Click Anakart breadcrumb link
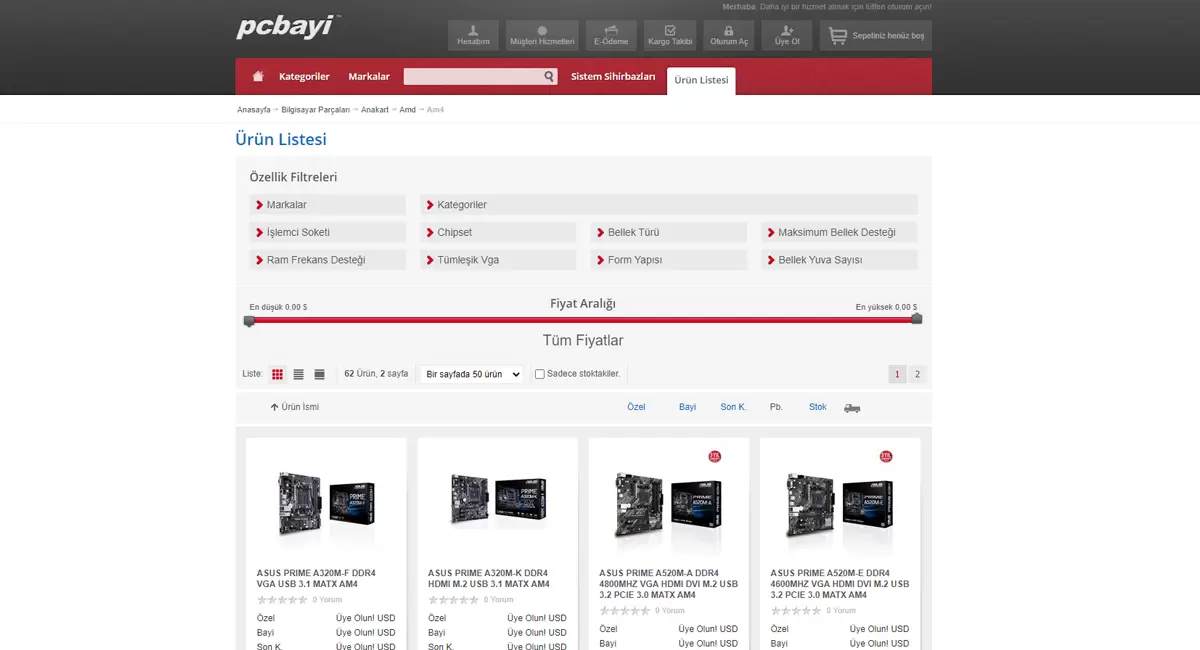The width and height of the screenshot is (1200, 650). pyautogui.click(x=375, y=109)
